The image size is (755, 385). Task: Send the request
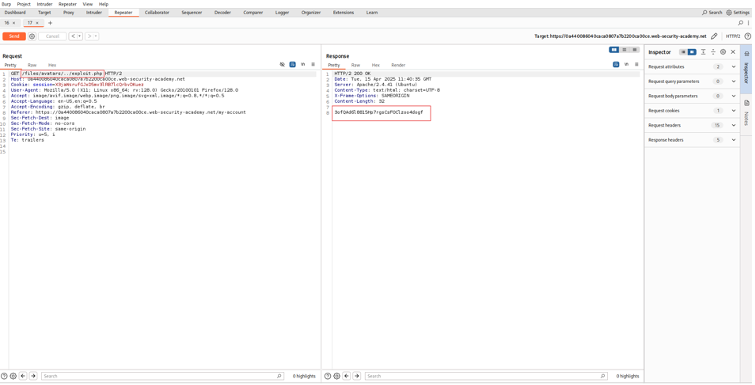point(14,36)
